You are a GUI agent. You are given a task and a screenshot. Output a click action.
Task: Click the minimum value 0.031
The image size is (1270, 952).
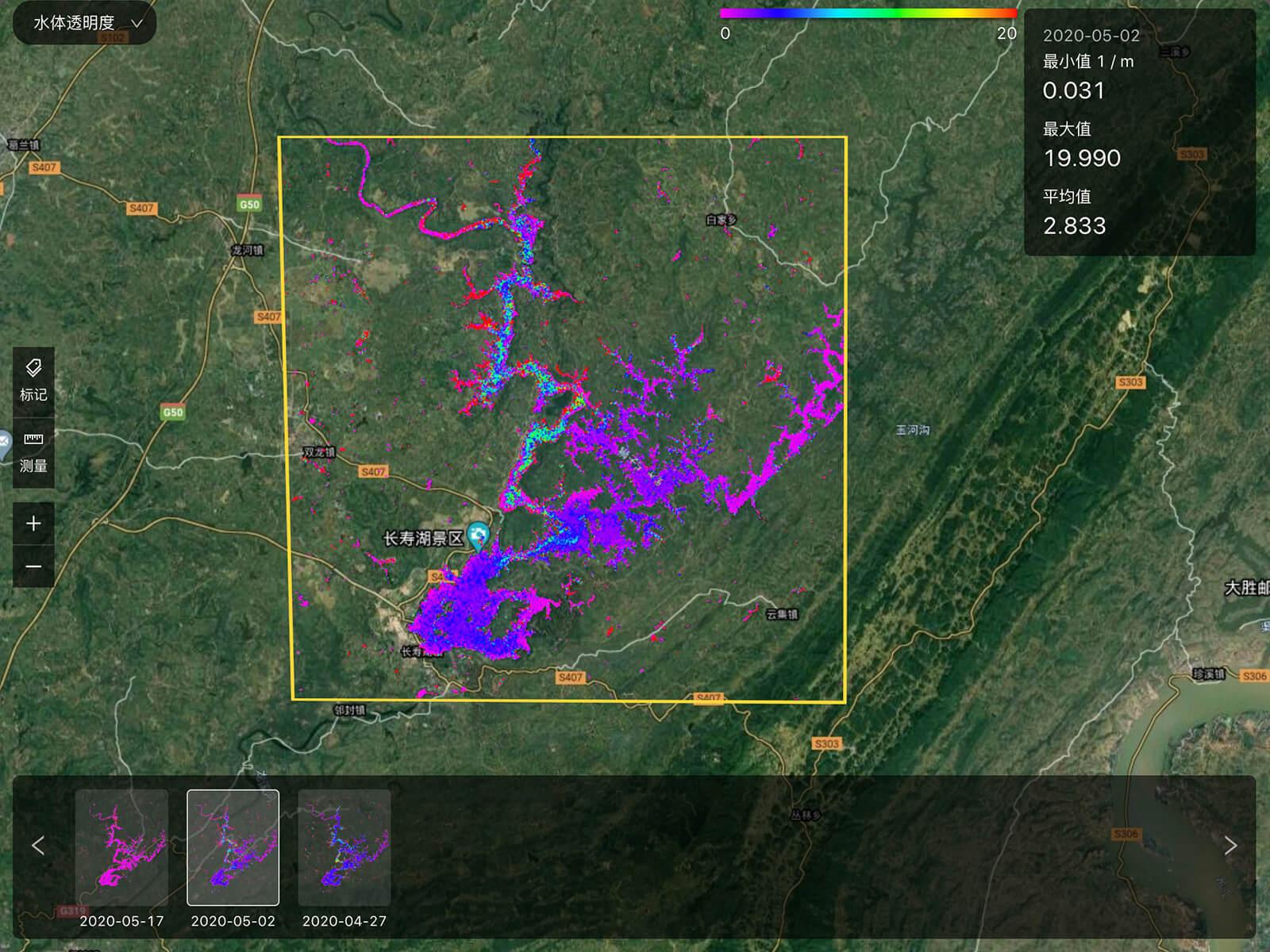pos(1073,90)
